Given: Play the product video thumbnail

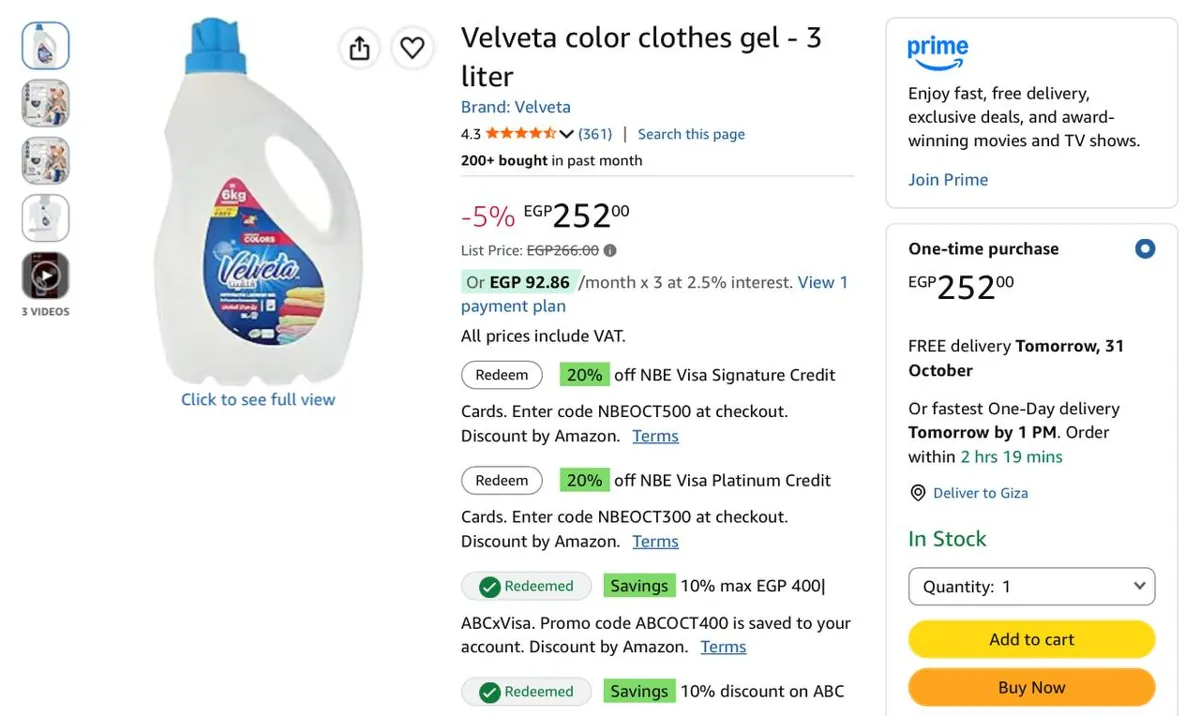Looking at the screenshot, I should (46, 275).
